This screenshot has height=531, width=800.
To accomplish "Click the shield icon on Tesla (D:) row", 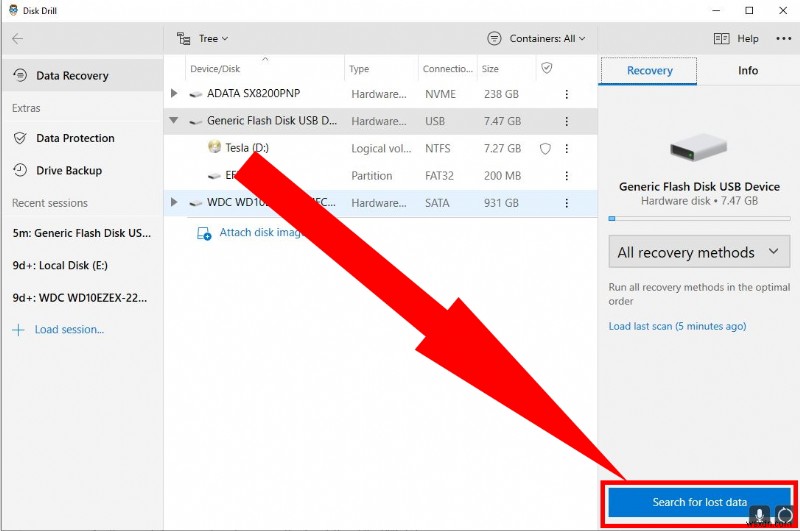I will point(545,148).
